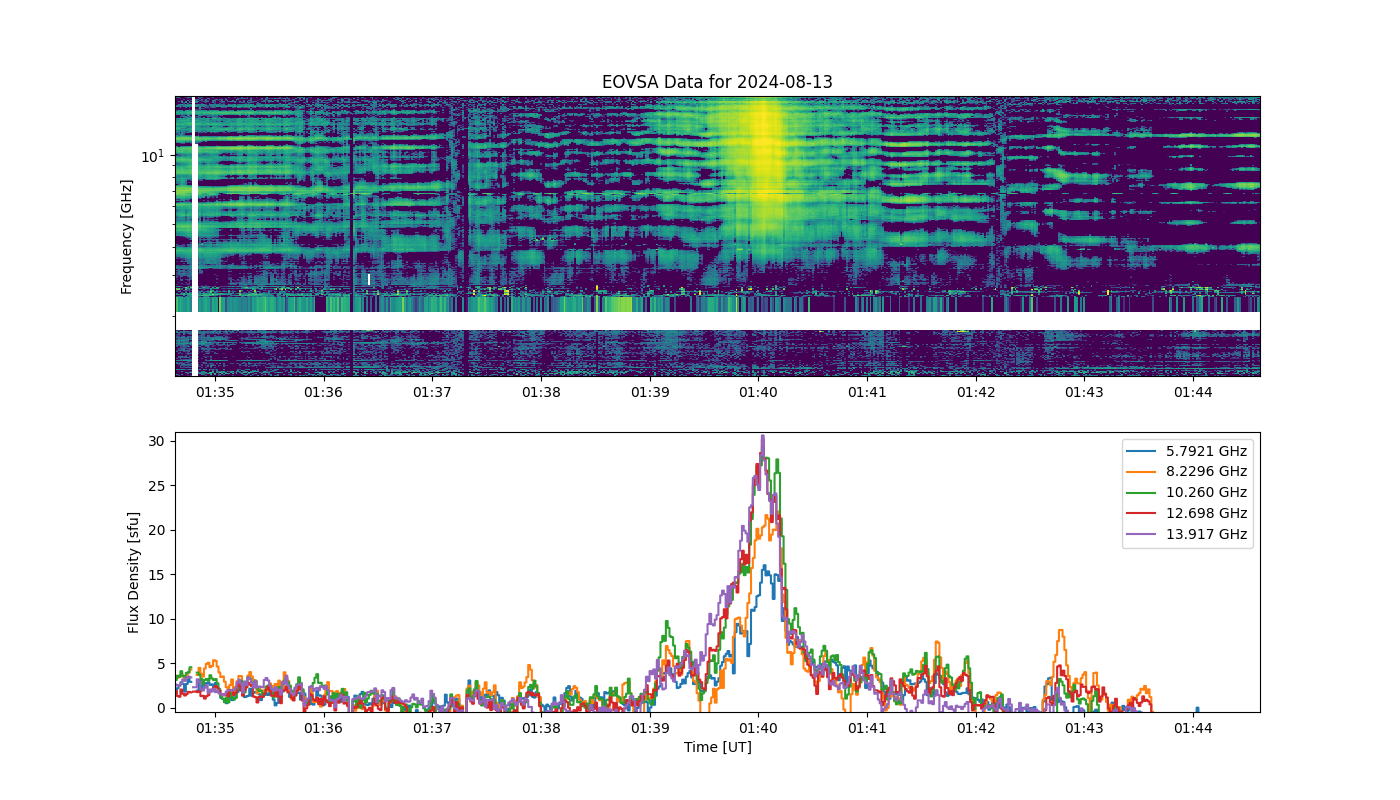
Task: Click the 01:39 tick under the flux density plot
Action: (650, 729)
